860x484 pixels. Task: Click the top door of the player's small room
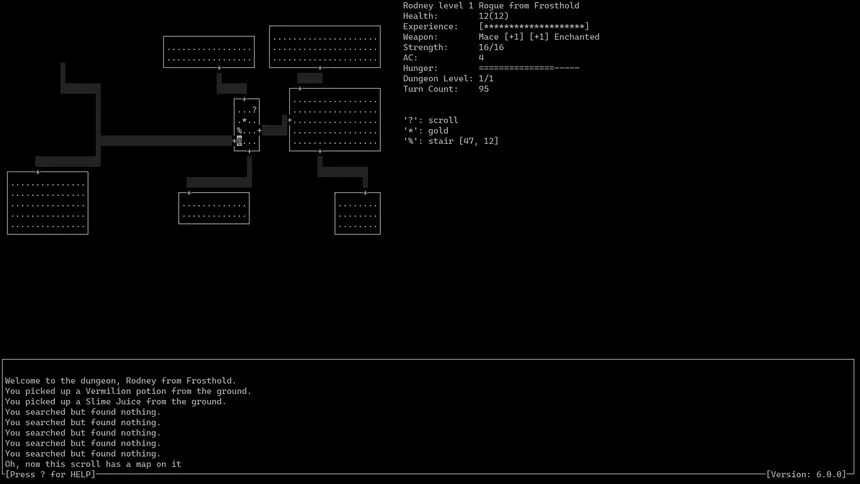[x=244, y=99]
